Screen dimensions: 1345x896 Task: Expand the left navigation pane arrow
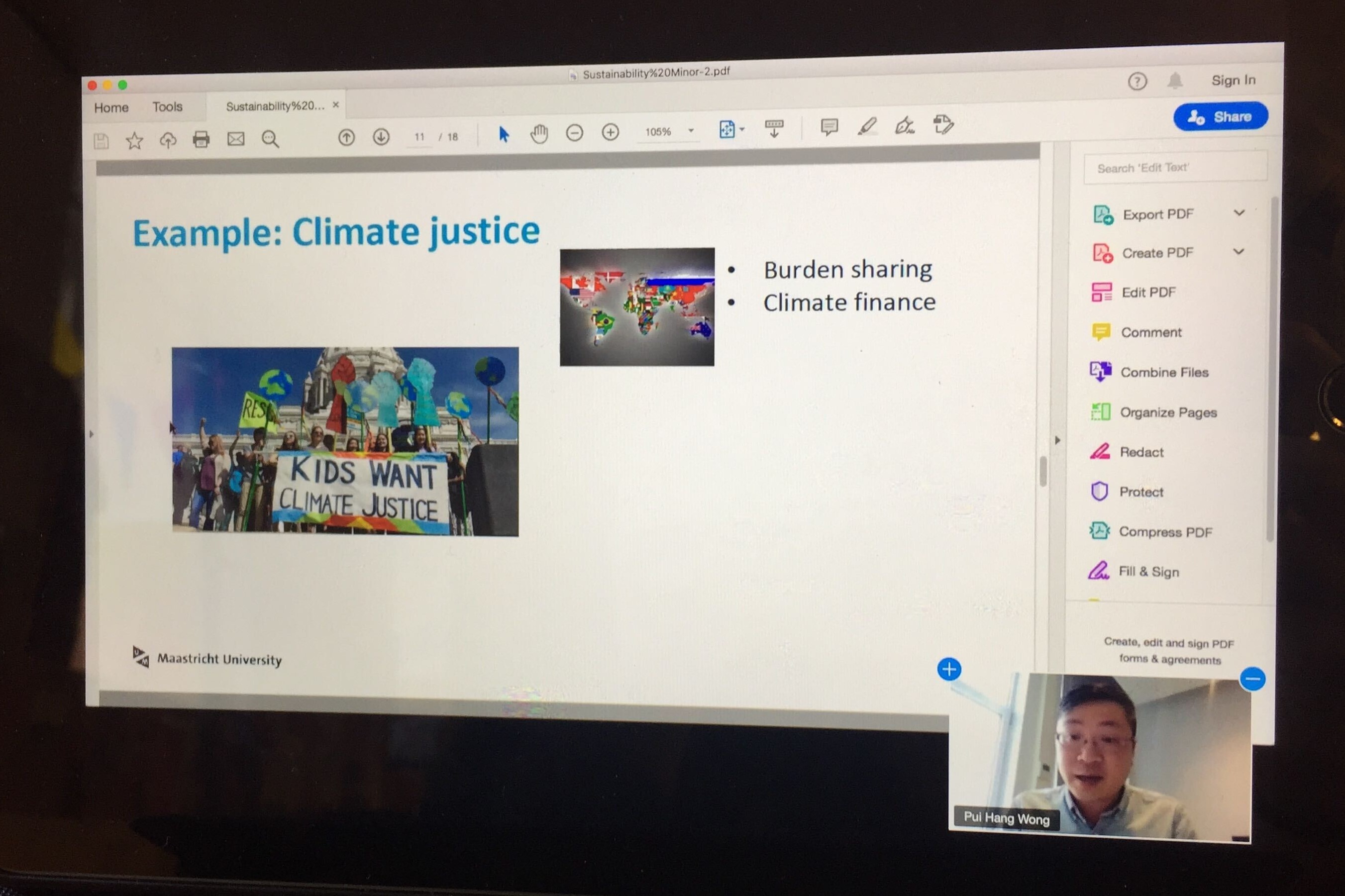click(x=92, y=434)
